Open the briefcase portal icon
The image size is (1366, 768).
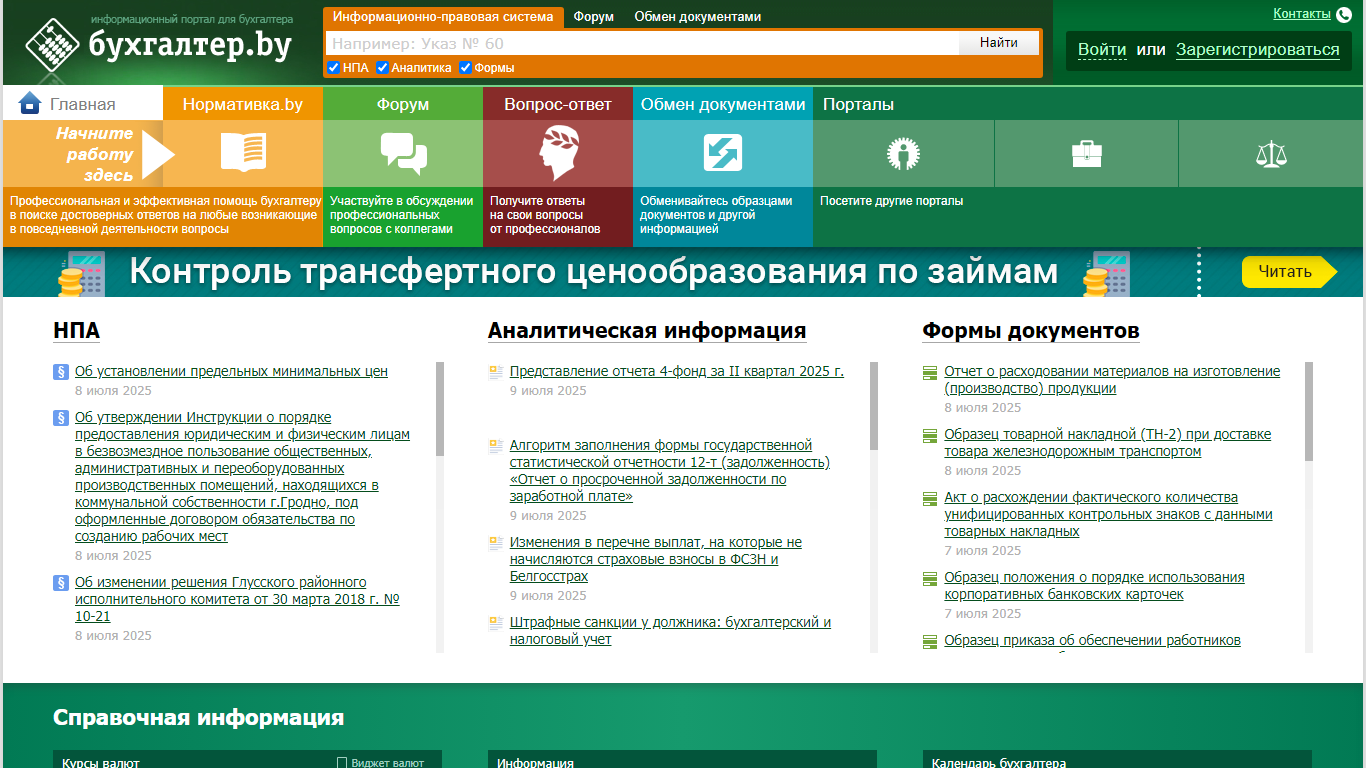[1087, 154]
